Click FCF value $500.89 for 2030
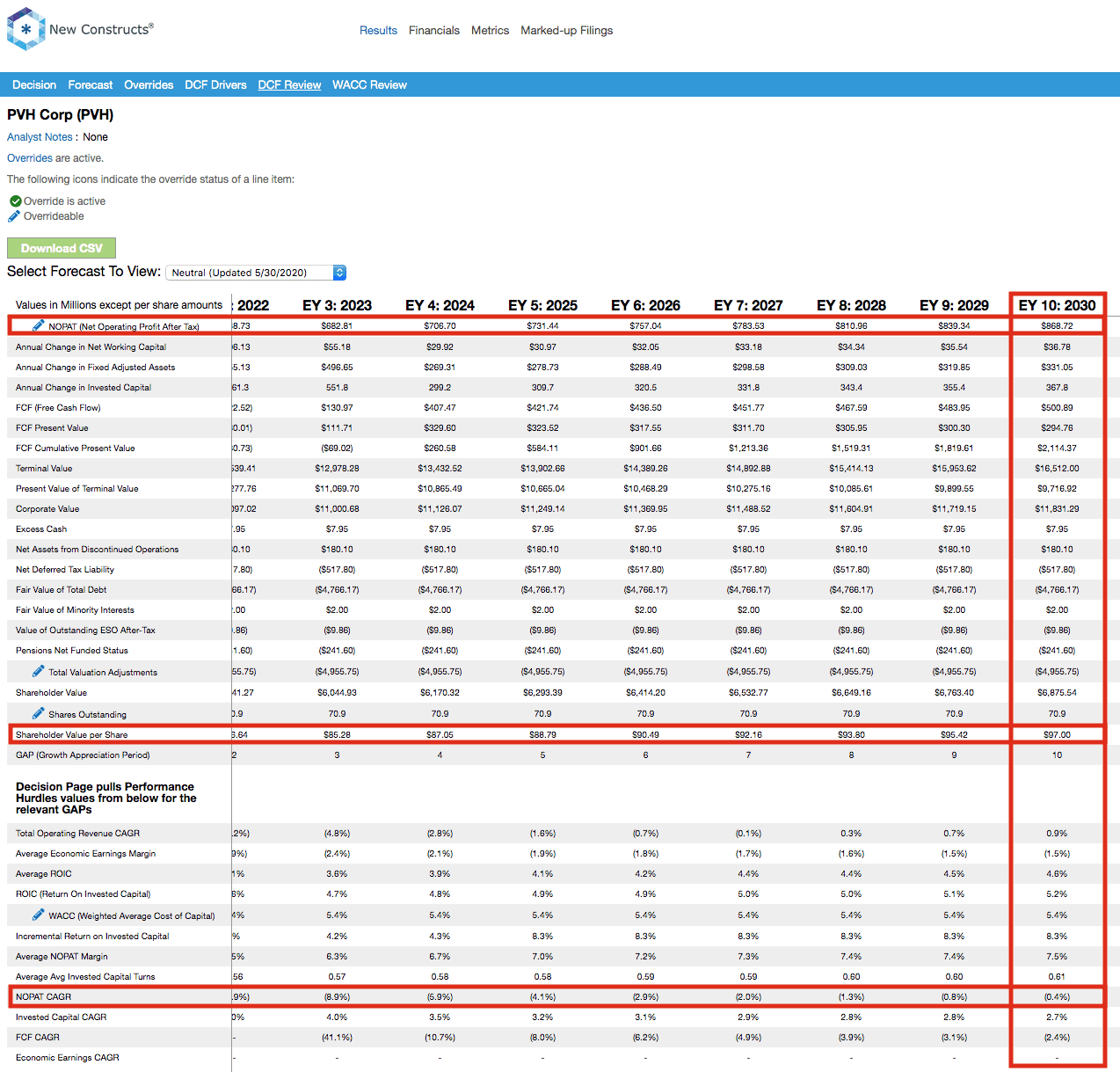 pos(1057,407)
